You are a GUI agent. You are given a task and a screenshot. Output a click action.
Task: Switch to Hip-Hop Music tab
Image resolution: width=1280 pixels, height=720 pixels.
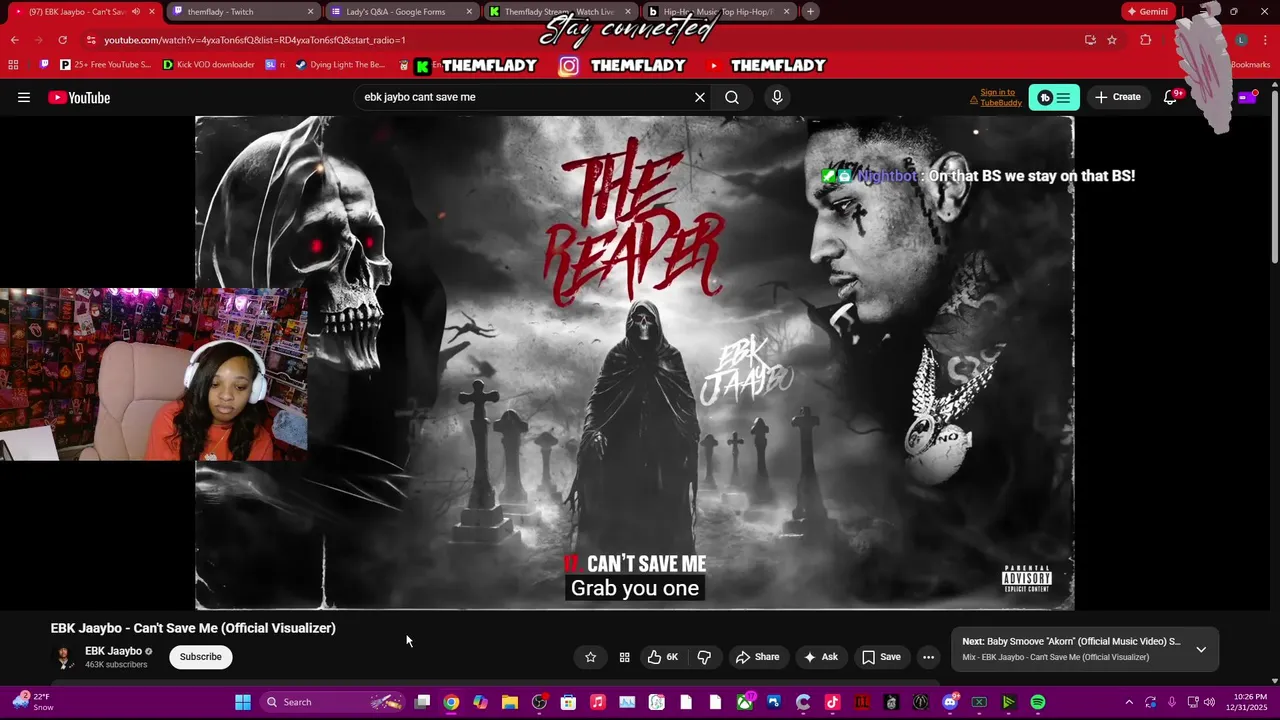tap(717, 12)
